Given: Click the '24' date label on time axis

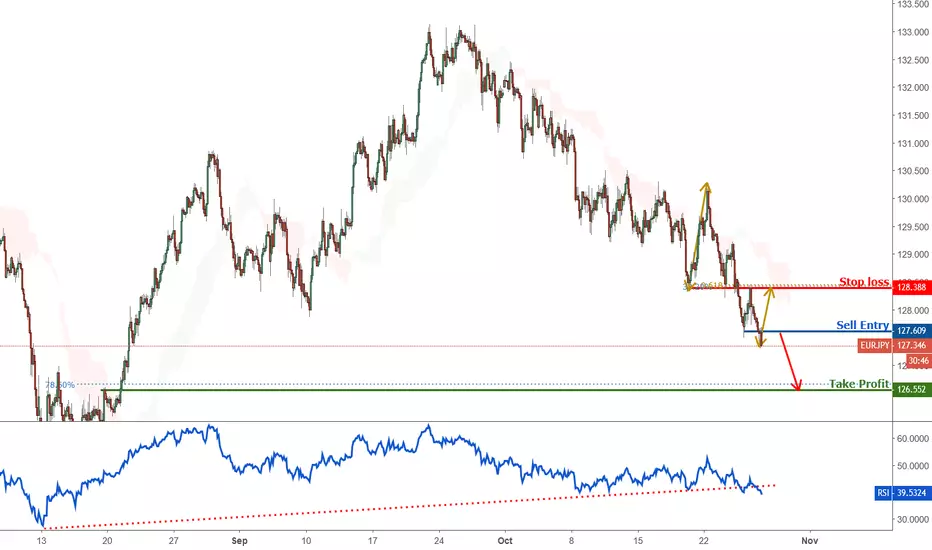Looking at the screenshot, I should (x=439, y=540).
